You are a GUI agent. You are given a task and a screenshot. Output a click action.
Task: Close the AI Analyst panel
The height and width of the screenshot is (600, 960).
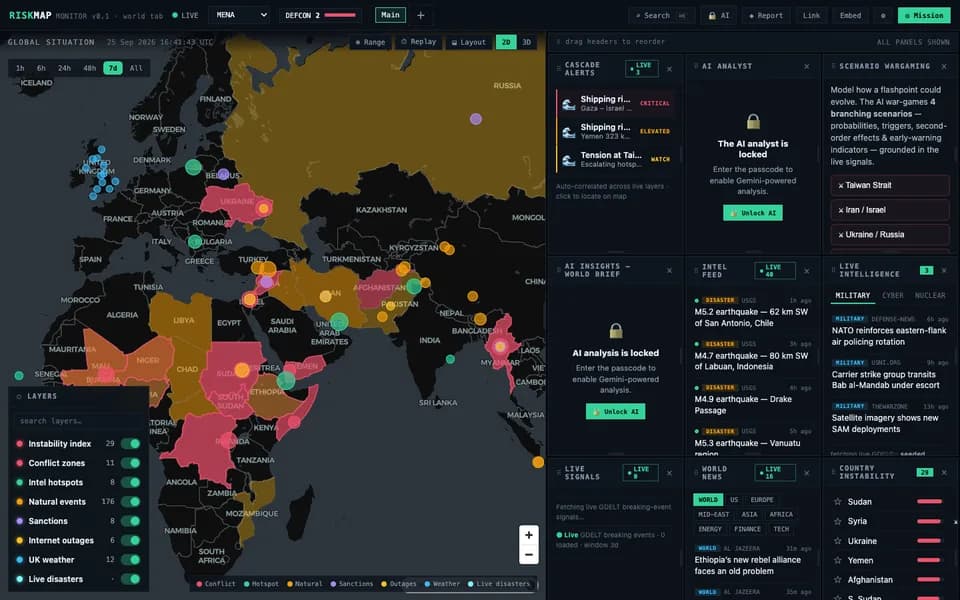pos(806,66)
